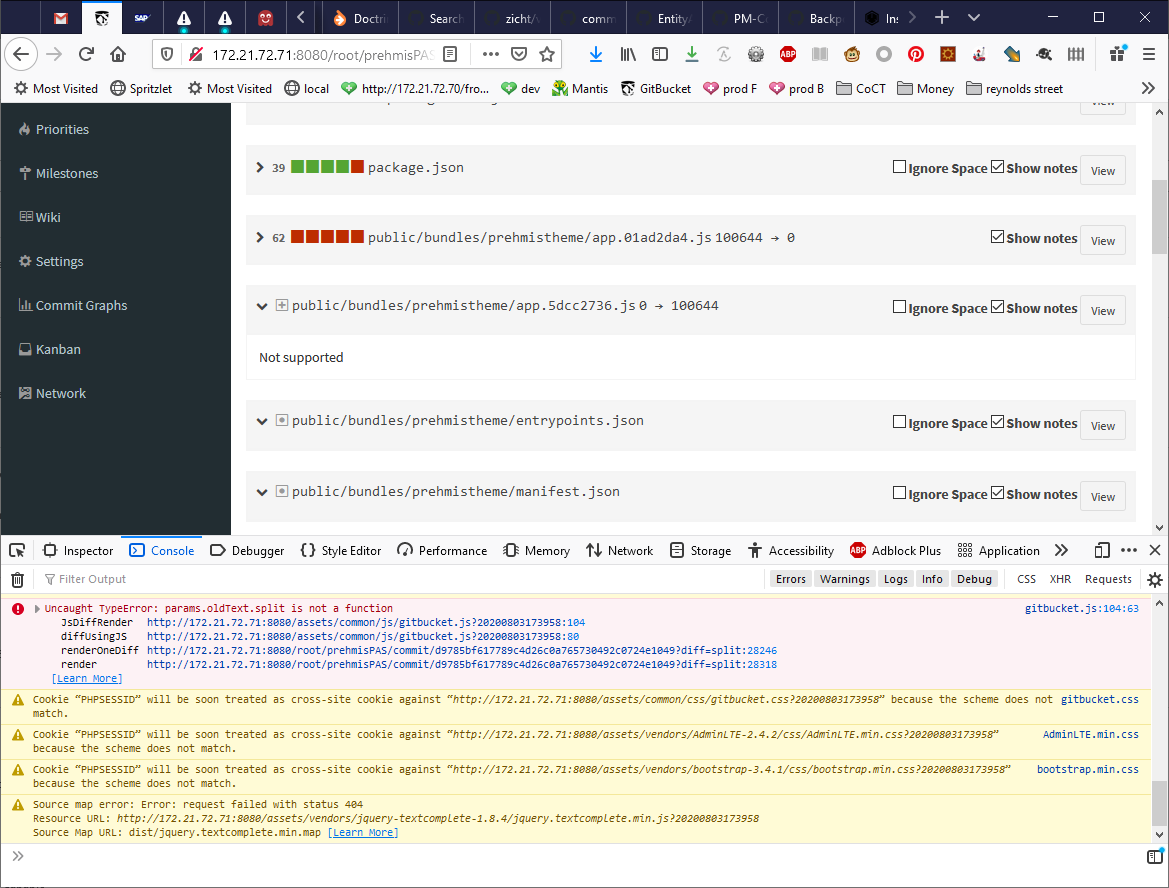Enable Ignore Space for entrypoints.json
The height and width of the screenshot is (888, 1169).
point(899,422)
